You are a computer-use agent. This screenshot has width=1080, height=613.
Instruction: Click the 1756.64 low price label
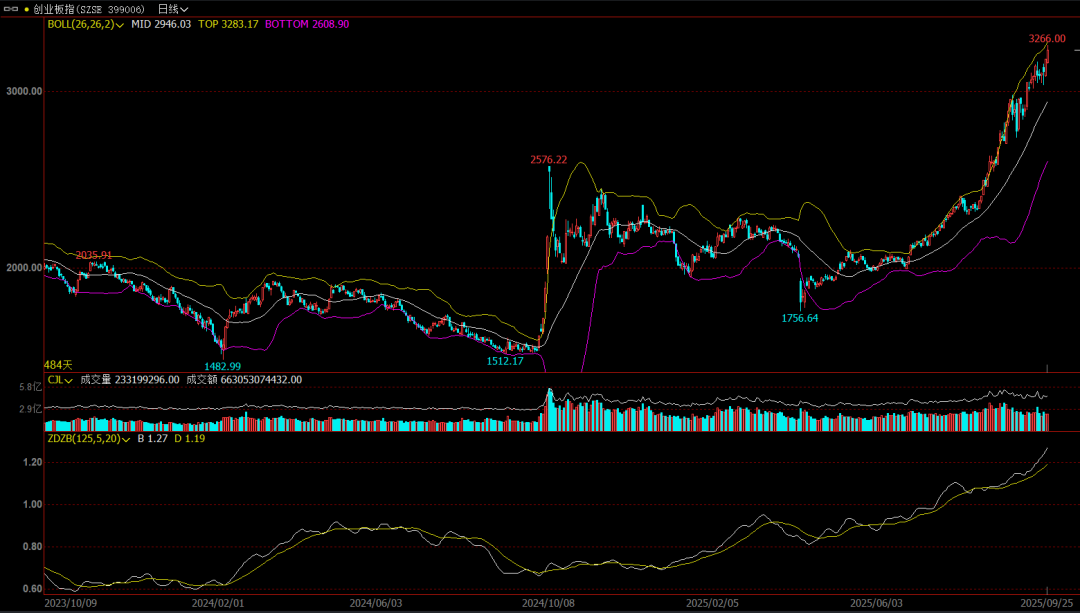click(x=799, y=317)
